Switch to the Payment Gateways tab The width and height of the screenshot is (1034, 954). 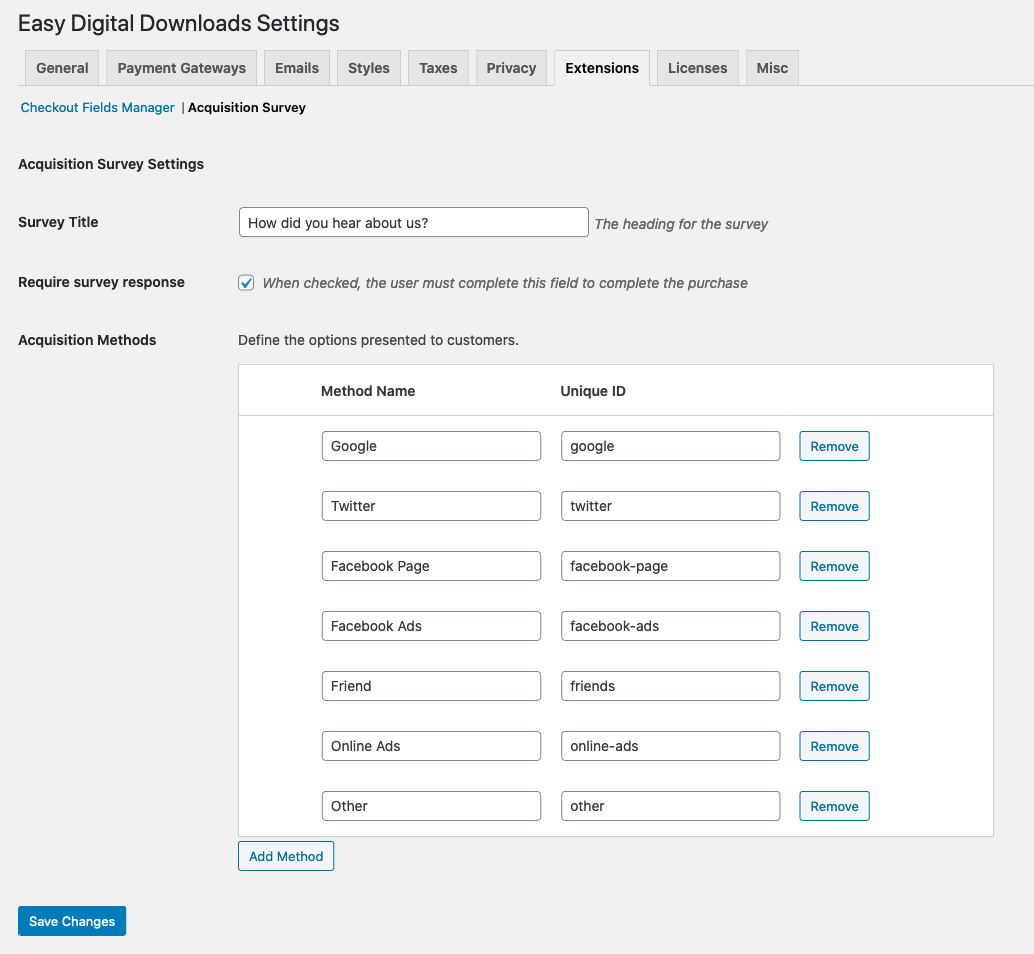coord(181,68)
